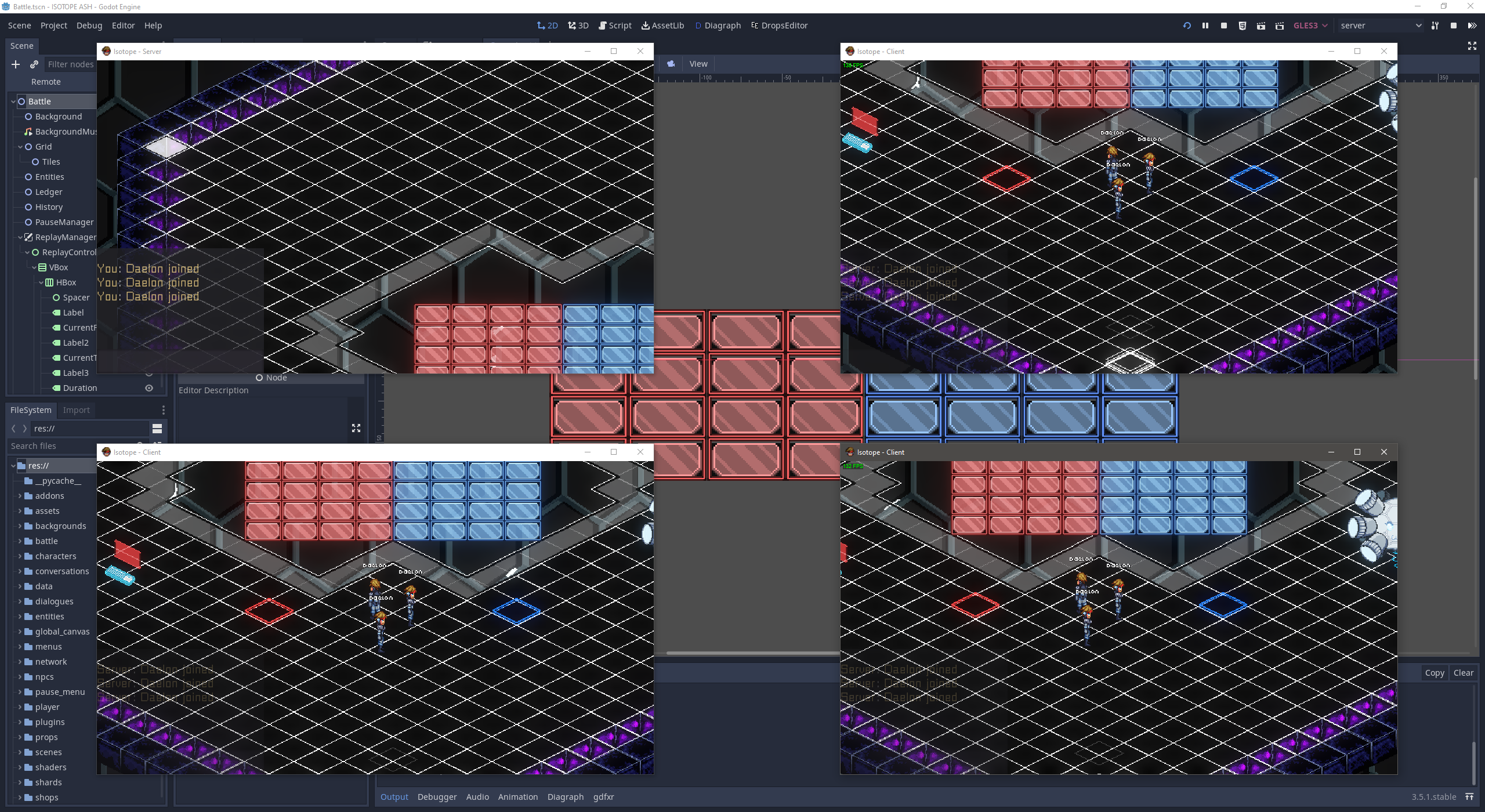Viewport: 1485px width, 812px height.
Task: Click the HTML5 run-in-browser icon
Action: coord(1243,26)
